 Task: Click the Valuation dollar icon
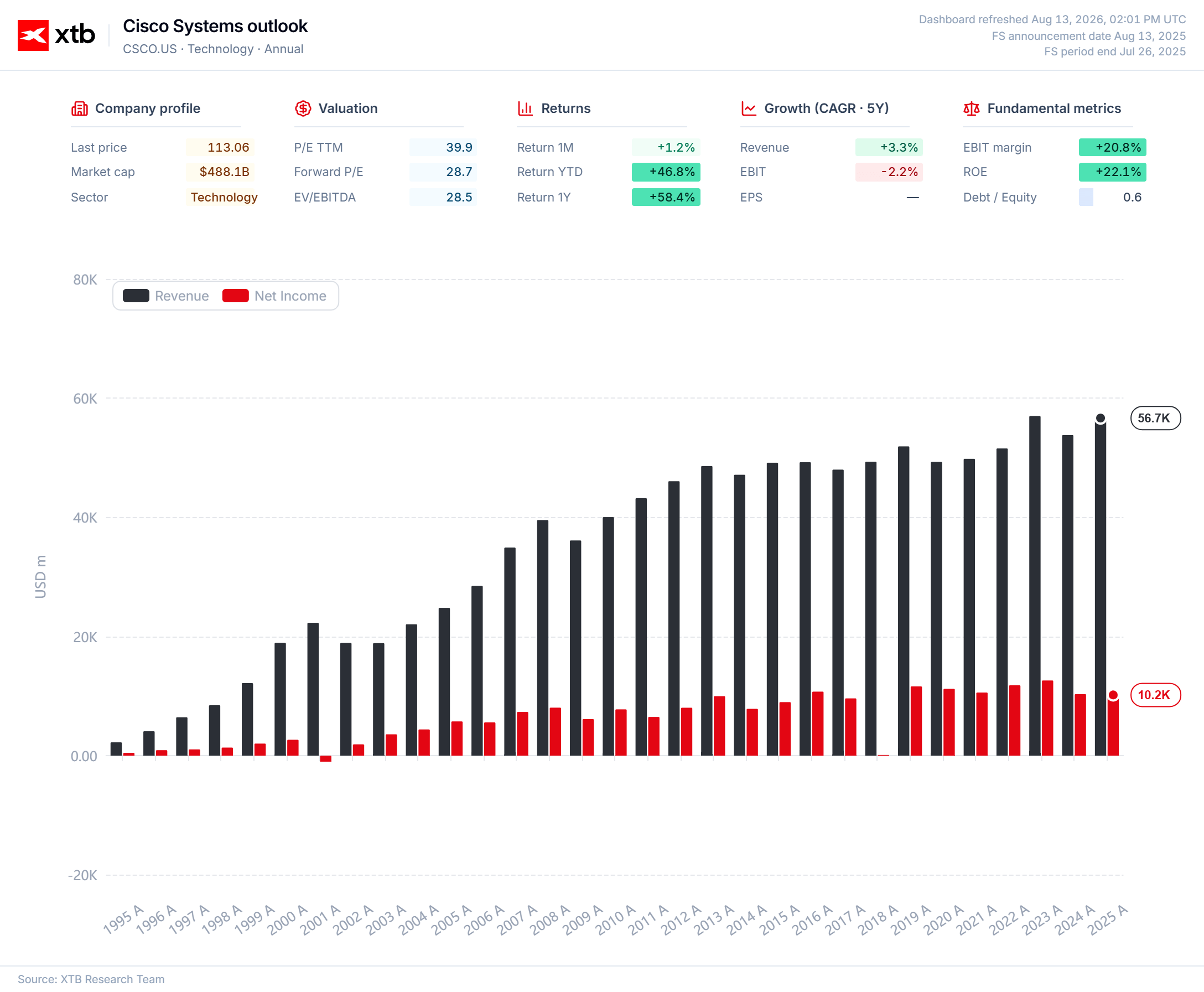point(303,108)
